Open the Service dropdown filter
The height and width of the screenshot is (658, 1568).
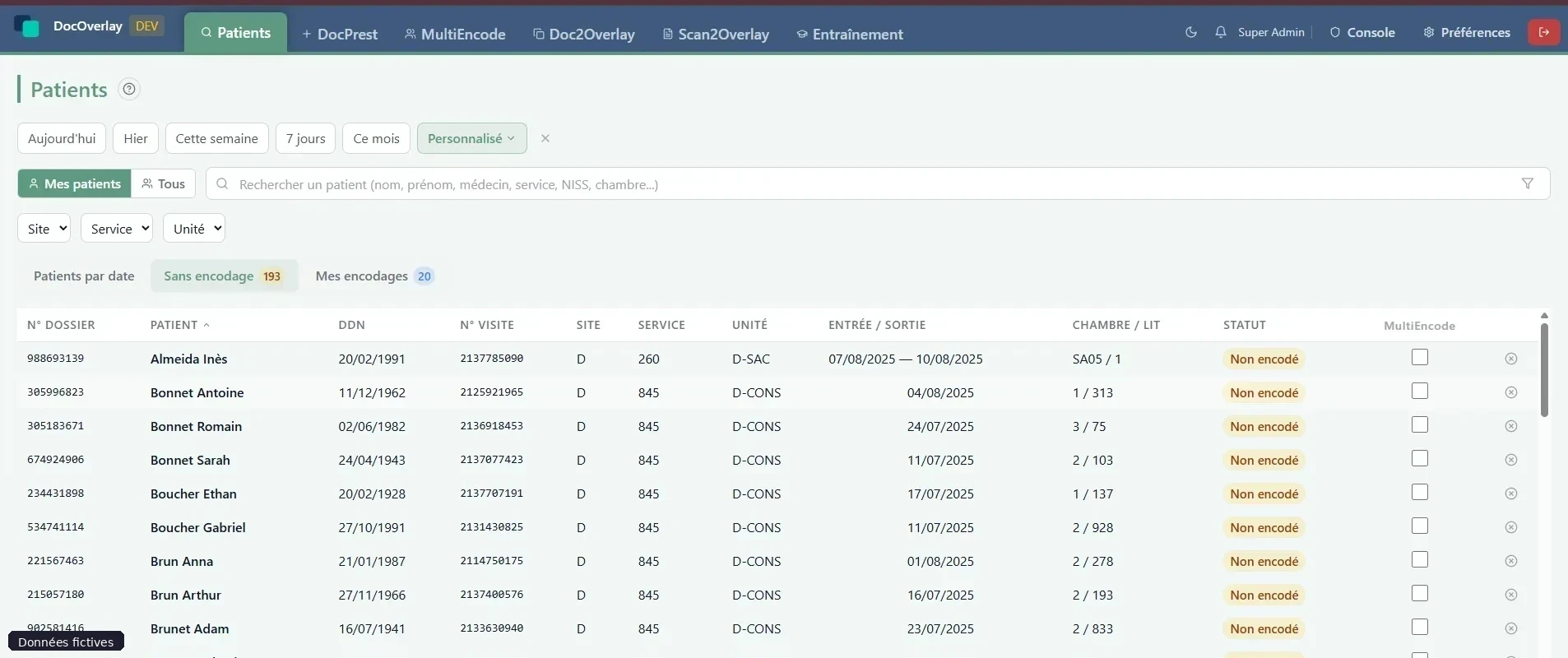pos(117,229)
